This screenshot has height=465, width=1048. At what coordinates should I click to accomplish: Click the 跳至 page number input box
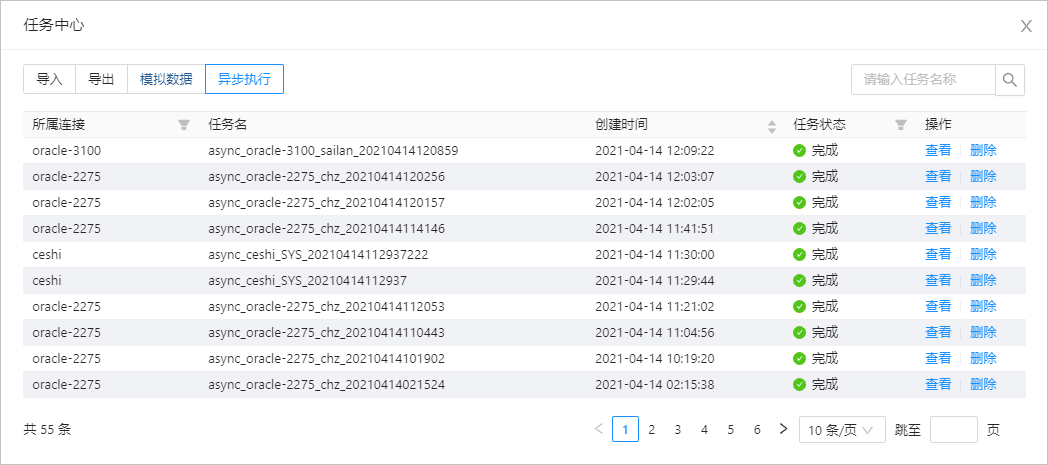(953, 430)
